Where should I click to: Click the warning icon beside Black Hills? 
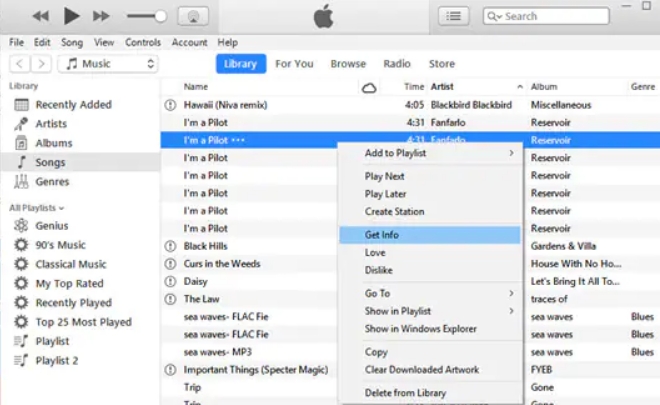(170, 246)
